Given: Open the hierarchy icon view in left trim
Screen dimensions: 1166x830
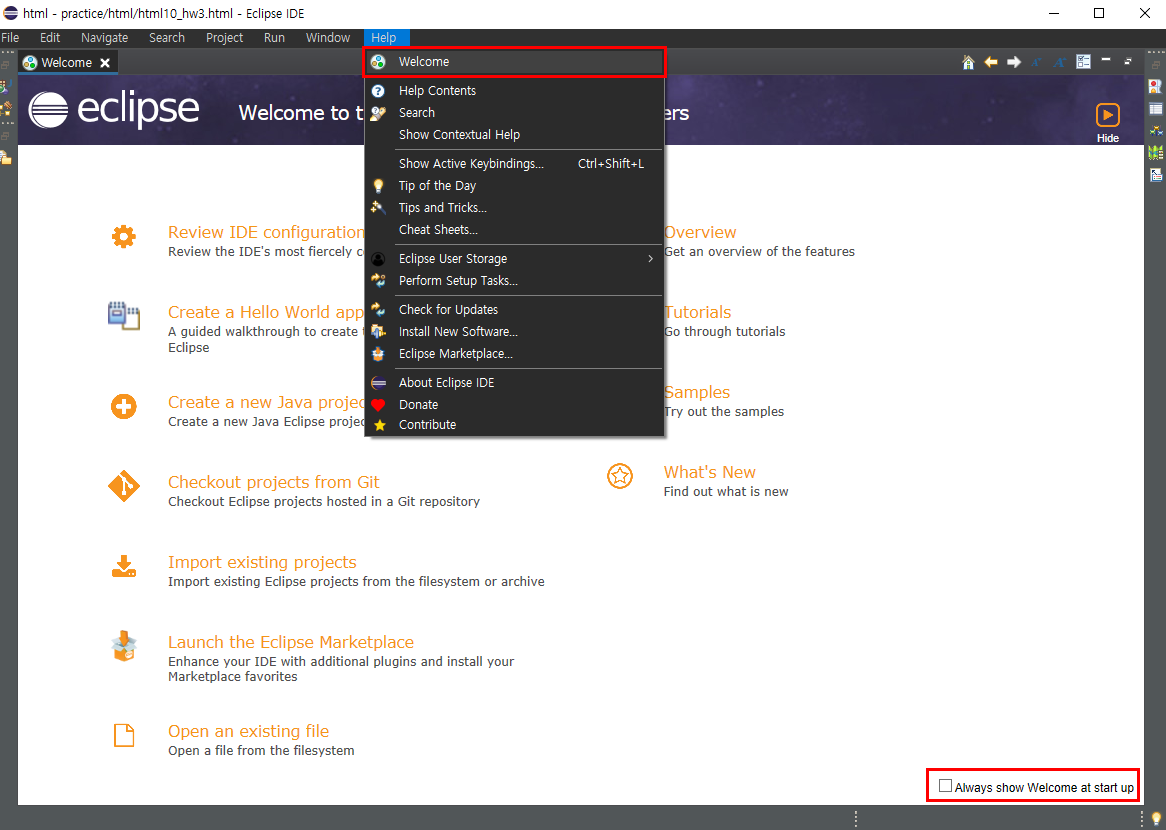Looking at the screenshot, I should click(x=6, y=109).
